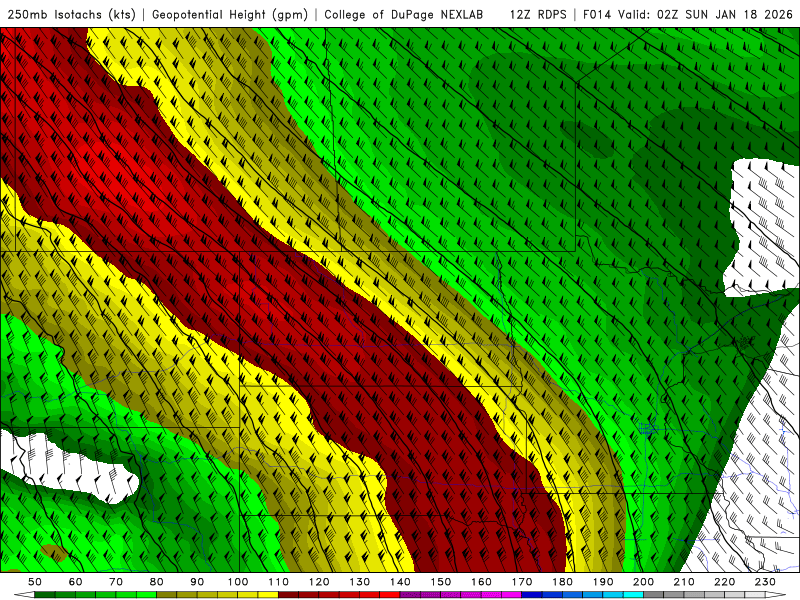Click the darkest green swatch starting the legend
This screenshot has height=600, width=800.
click(x=44, y=595)
